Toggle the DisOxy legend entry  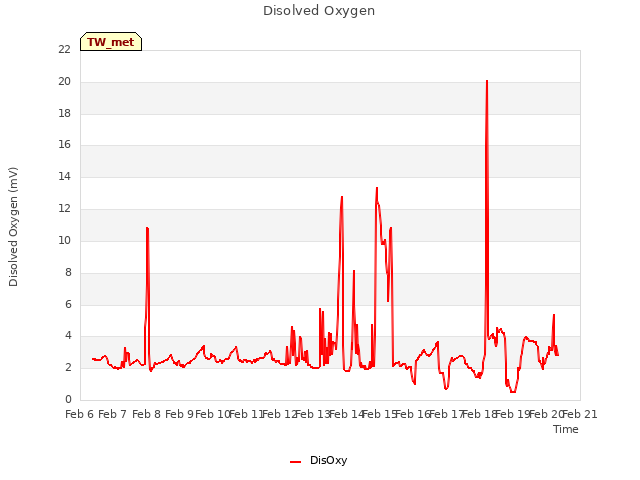pyautogui.click(x=318, y=460)
